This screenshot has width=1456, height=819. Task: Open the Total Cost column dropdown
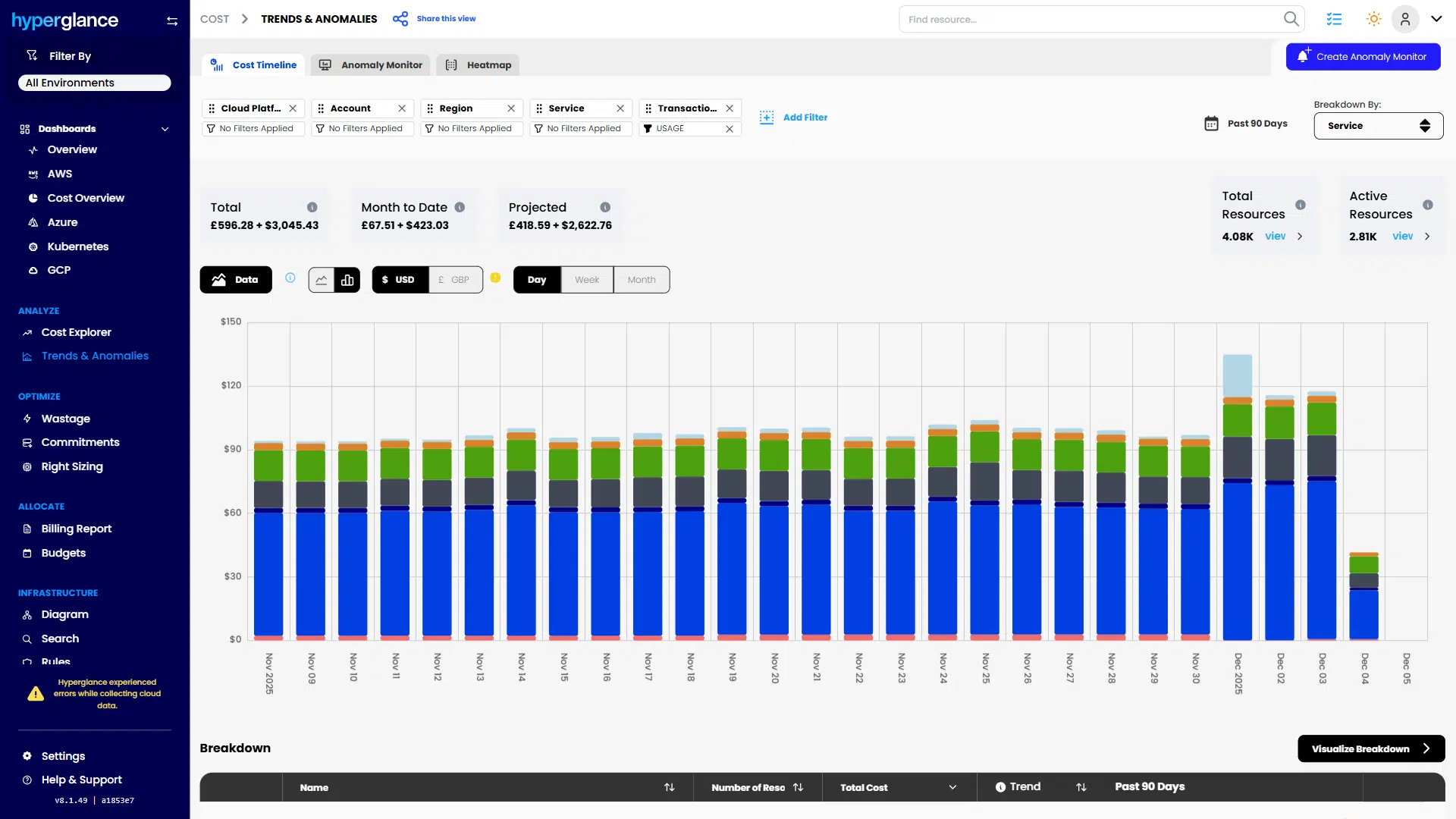(x=953, y=787)
